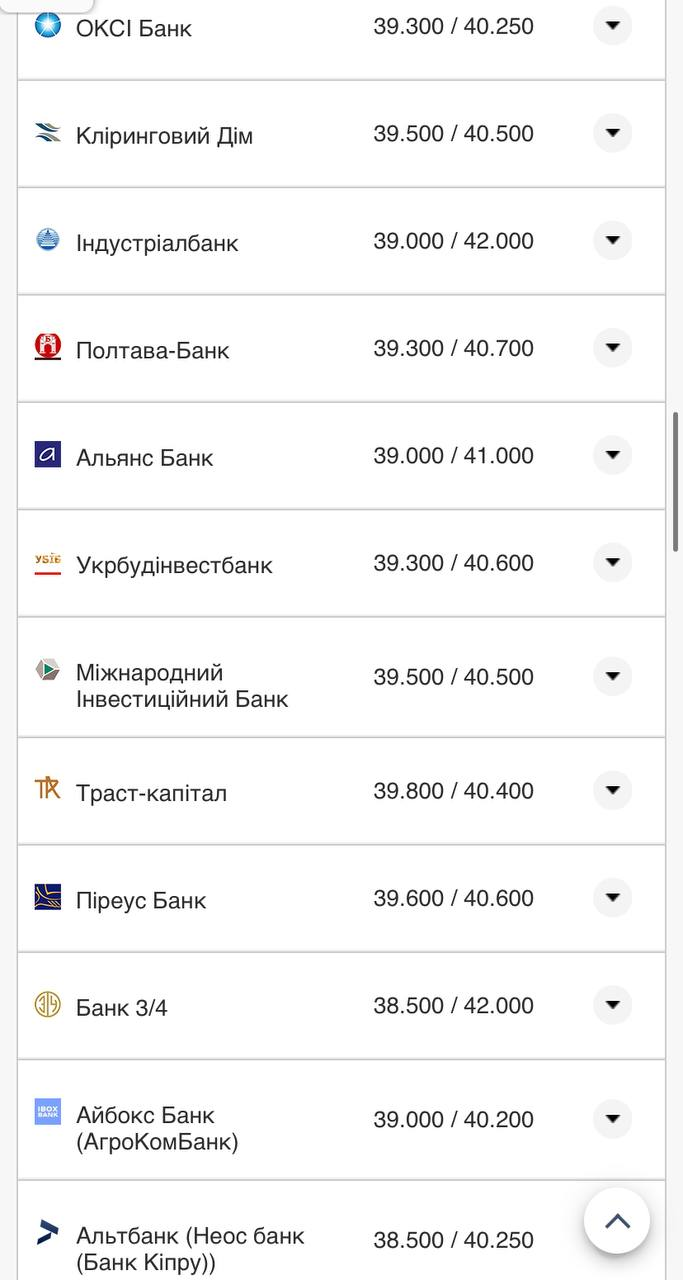
Task: Click the page scrollbar thumb
Action: pyautogui.click(x=677, y=480)
